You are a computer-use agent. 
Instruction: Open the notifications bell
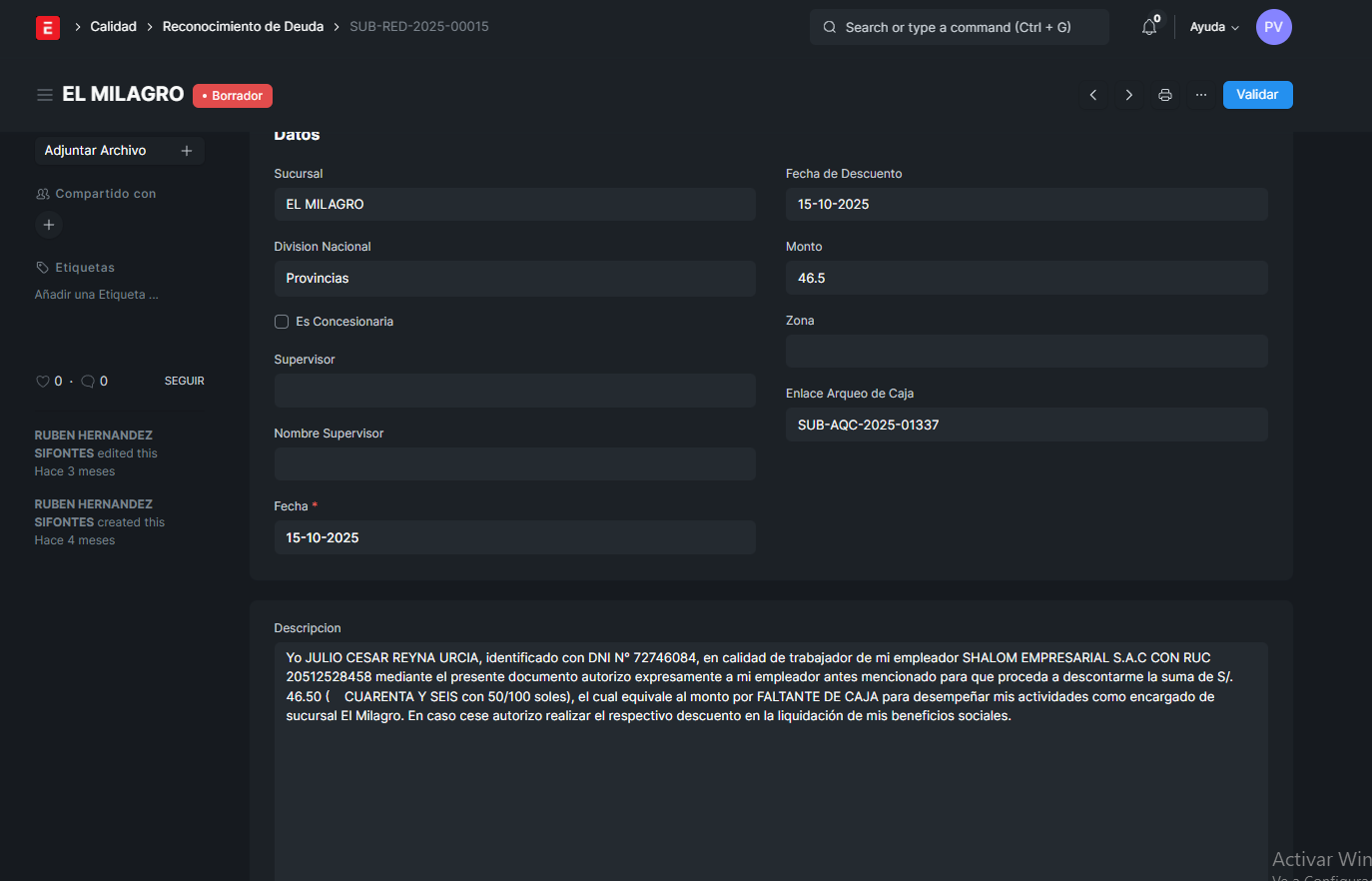1149,27
